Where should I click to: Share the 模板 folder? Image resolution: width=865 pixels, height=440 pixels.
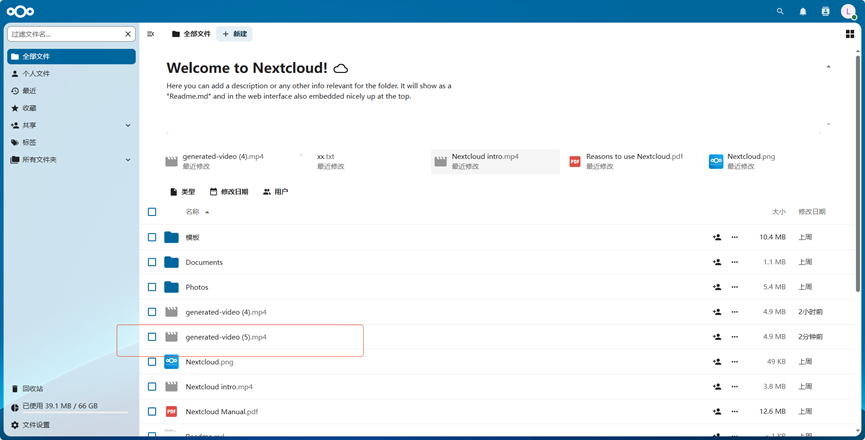717,237
